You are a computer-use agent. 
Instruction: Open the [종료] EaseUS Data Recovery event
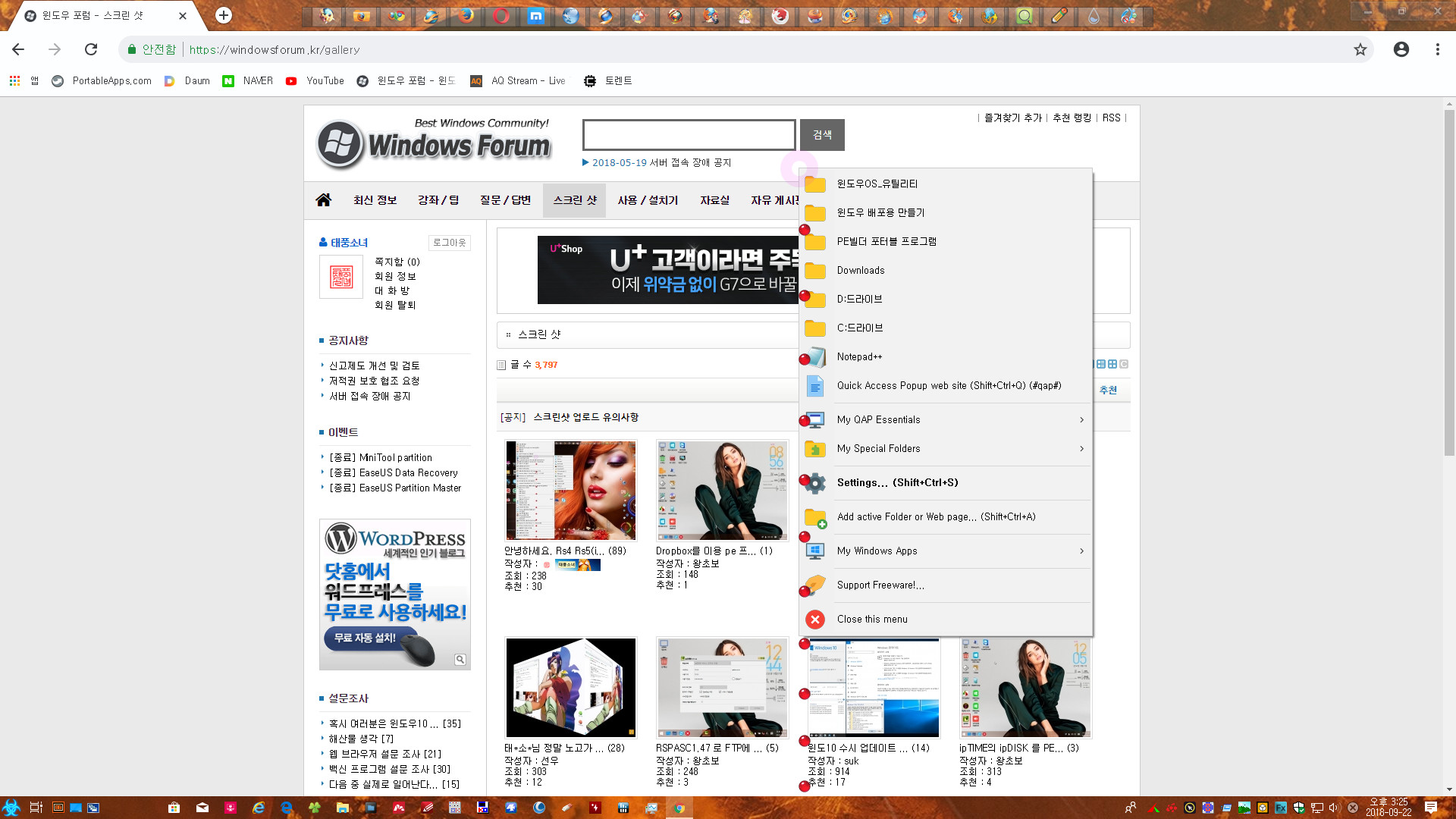tap(394, 472)
